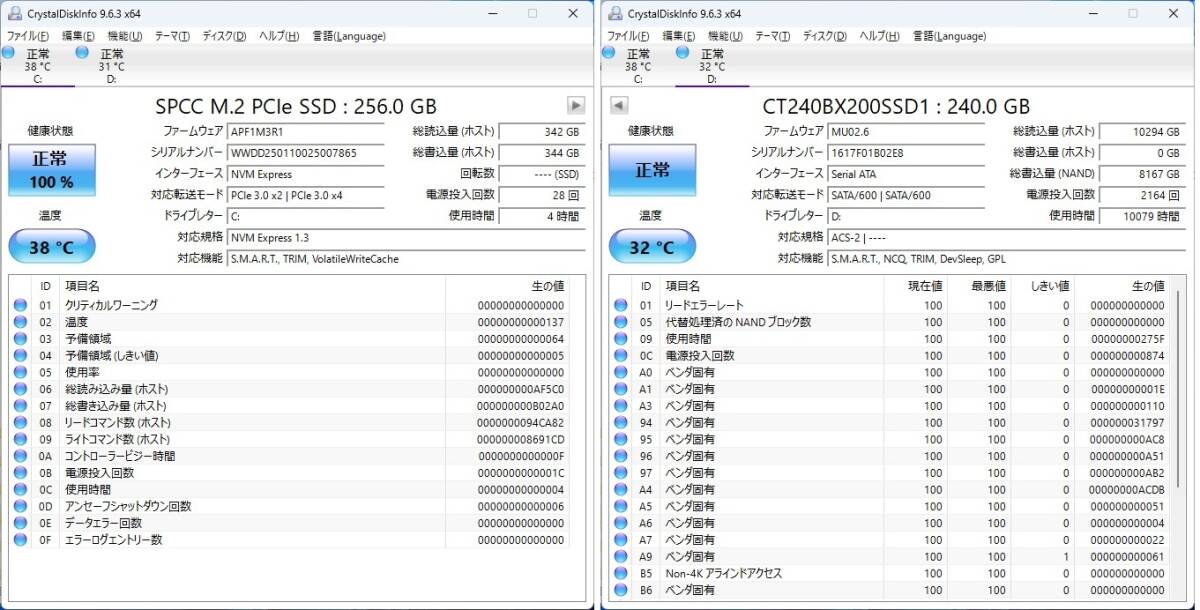Click 電源投入回数 field showing 28 回
The height and width of the screenshot is (610, 1200).
[x=541, y=195]
